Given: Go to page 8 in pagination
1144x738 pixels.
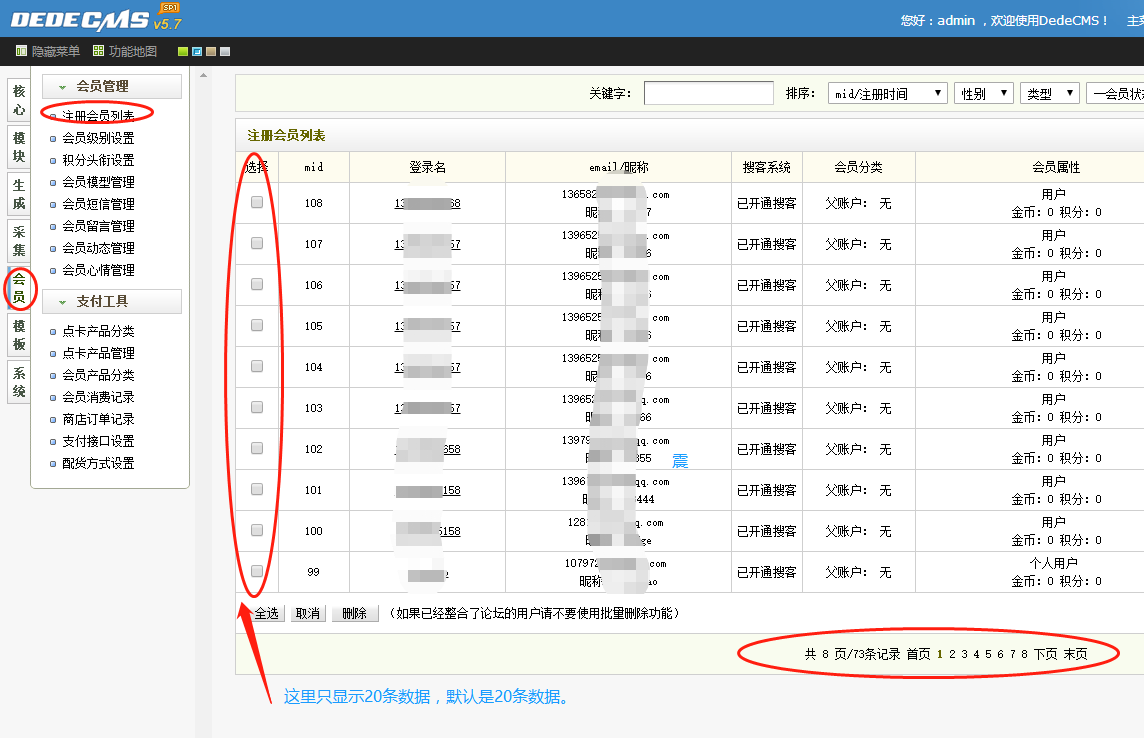Looking at the screenshot, I should pyautogui.click(x=1024, y=654).
